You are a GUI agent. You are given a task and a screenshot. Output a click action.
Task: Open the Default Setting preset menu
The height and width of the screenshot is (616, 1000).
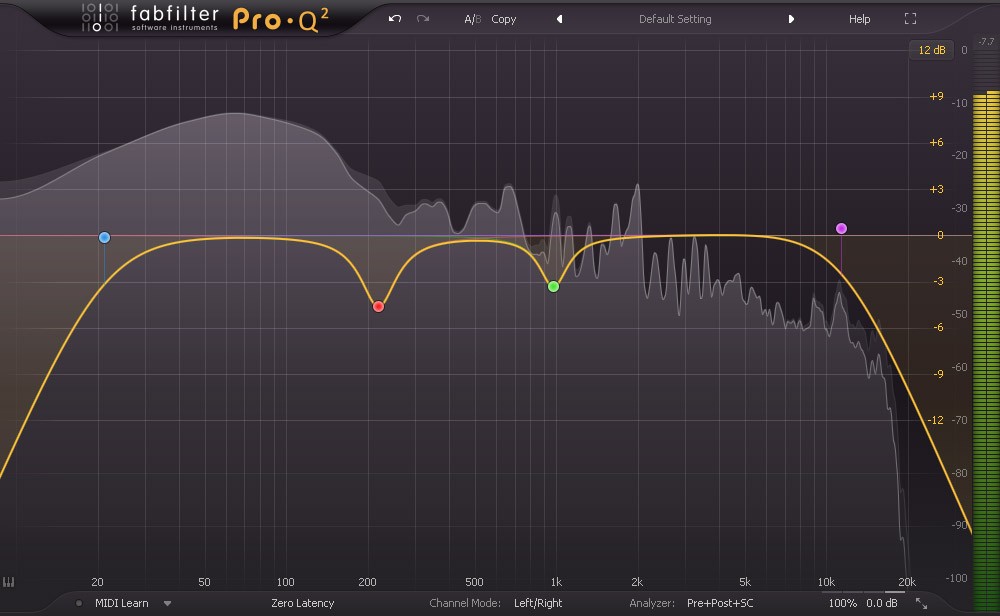[675, 19]
